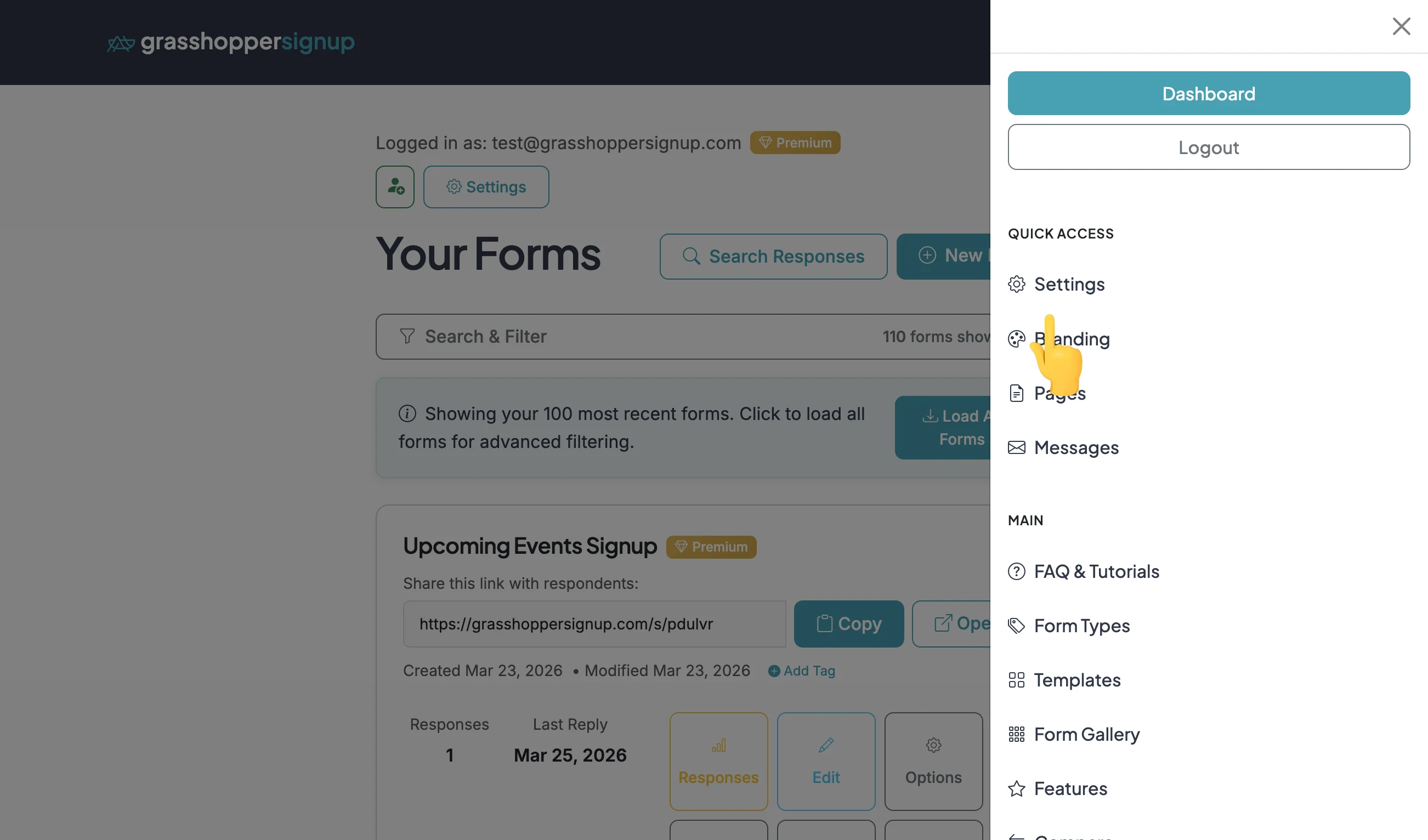
Task: Click the Branding palette icon
Action: (1016, 339)
